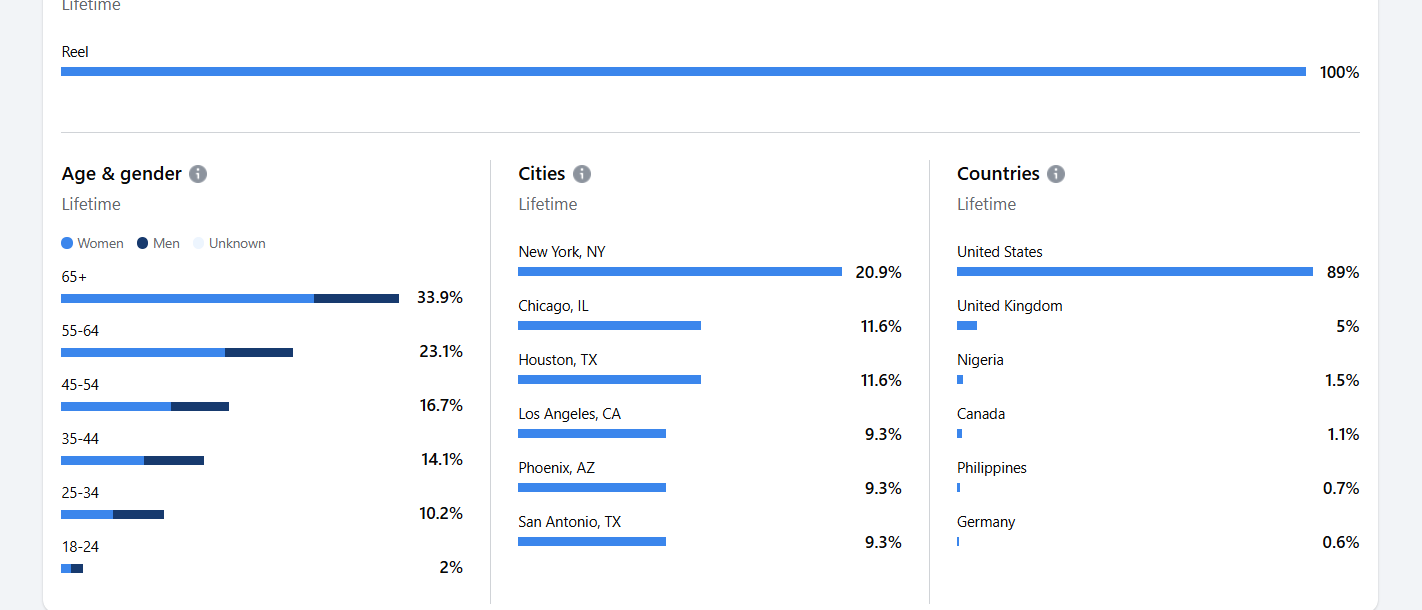This screenshot has width=1422, height=610.
Task: Click the Reel 100% progress bar
Action: click(x=683, y=72)
